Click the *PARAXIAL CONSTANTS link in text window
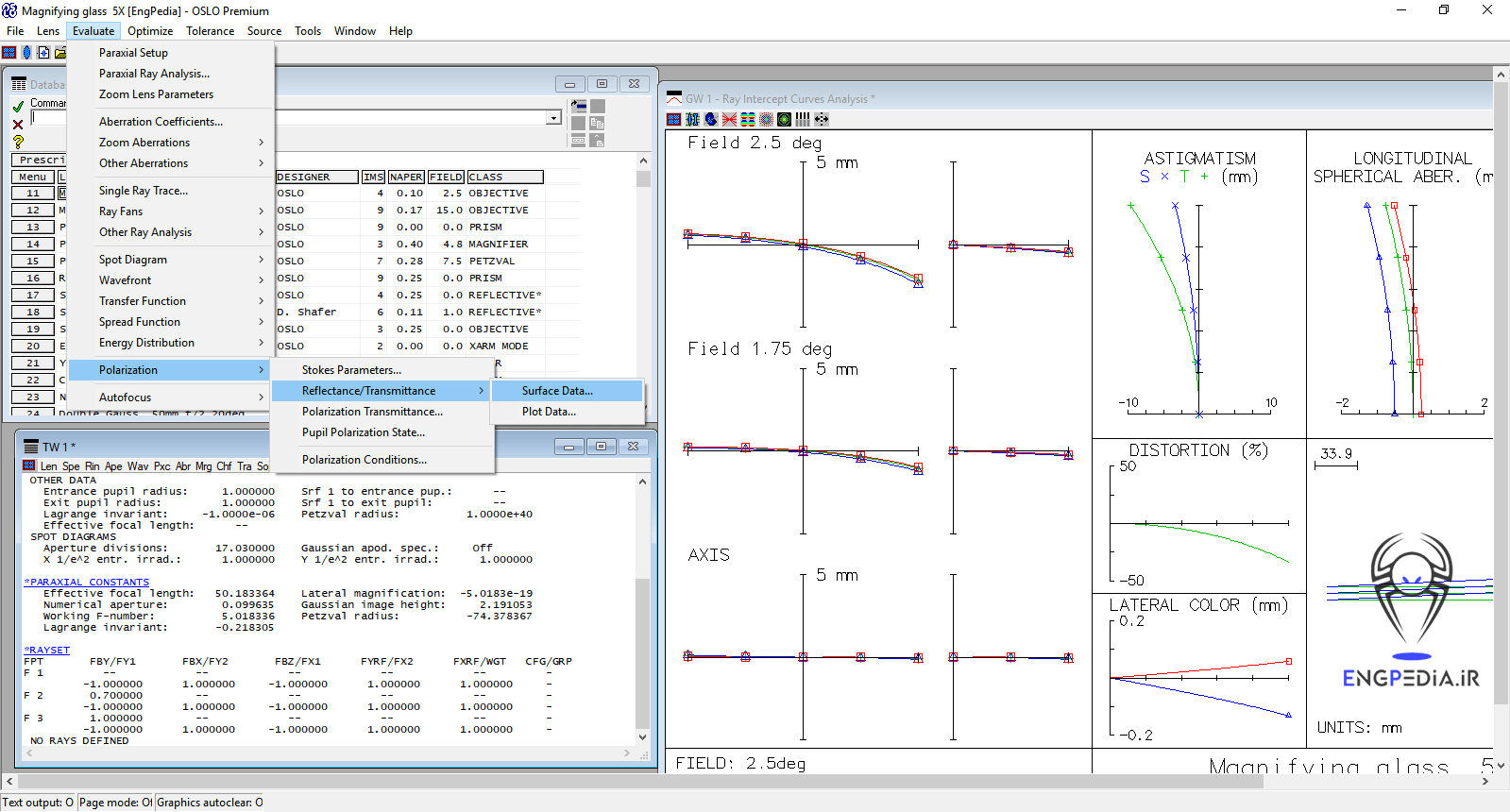This screenshot has width=1510, height=812. (87, 583)
